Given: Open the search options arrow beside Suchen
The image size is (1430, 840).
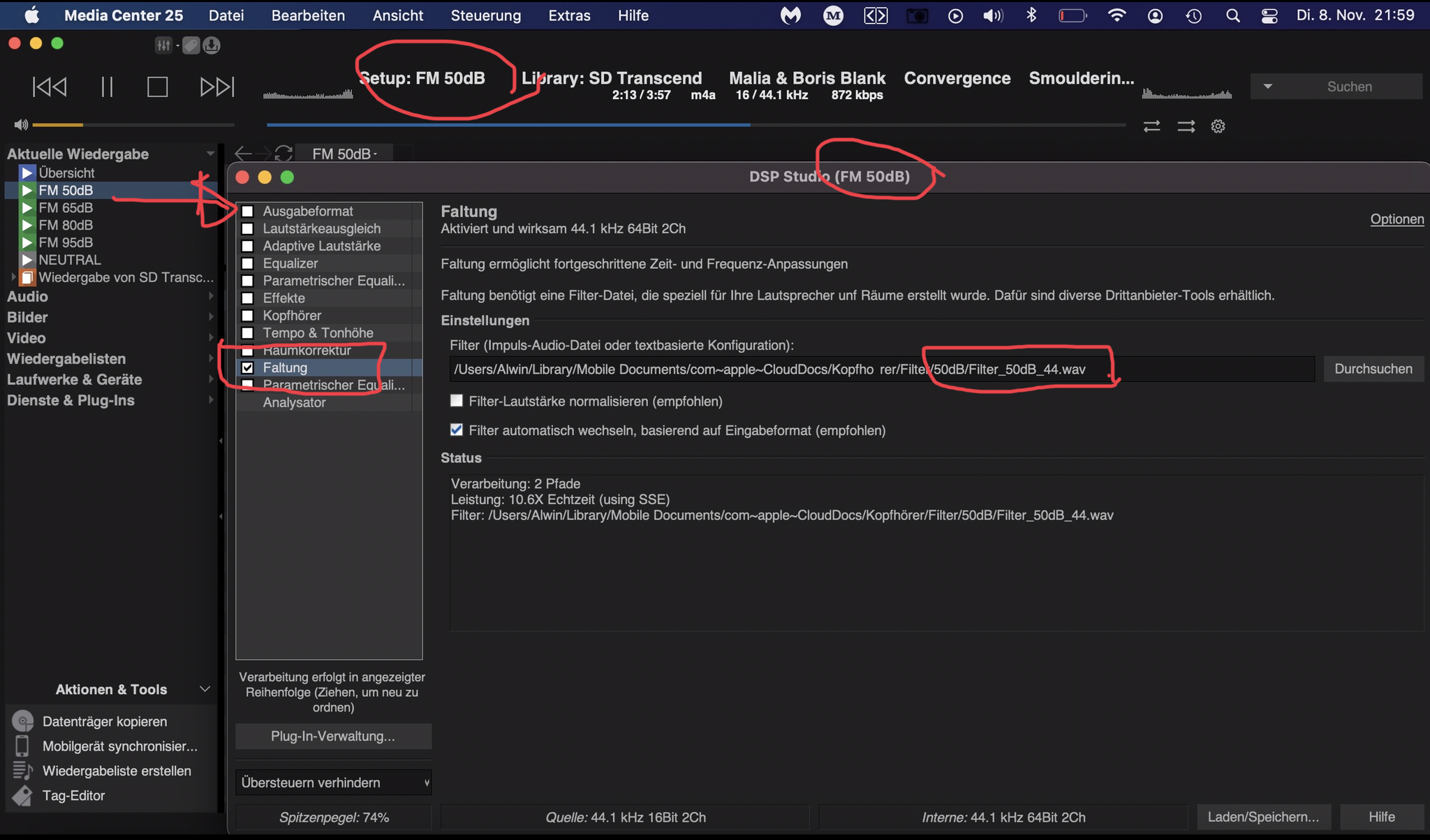Looking at the screenshot, I should coord(1268,87).
